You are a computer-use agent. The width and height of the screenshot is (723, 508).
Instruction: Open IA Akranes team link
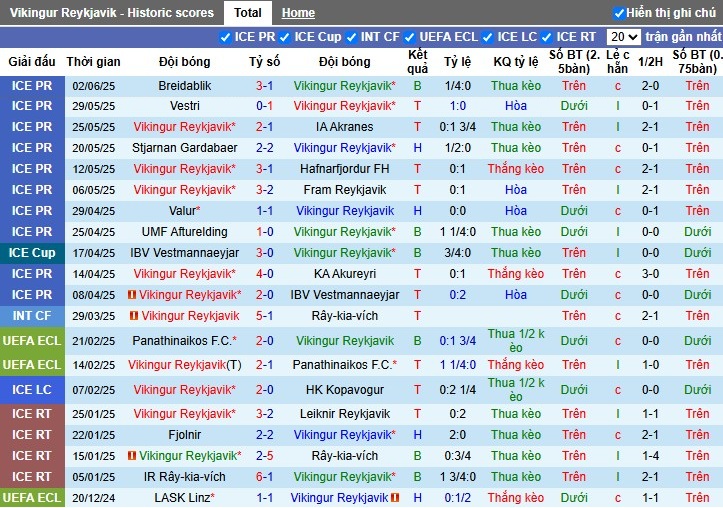tap(344, 127)
